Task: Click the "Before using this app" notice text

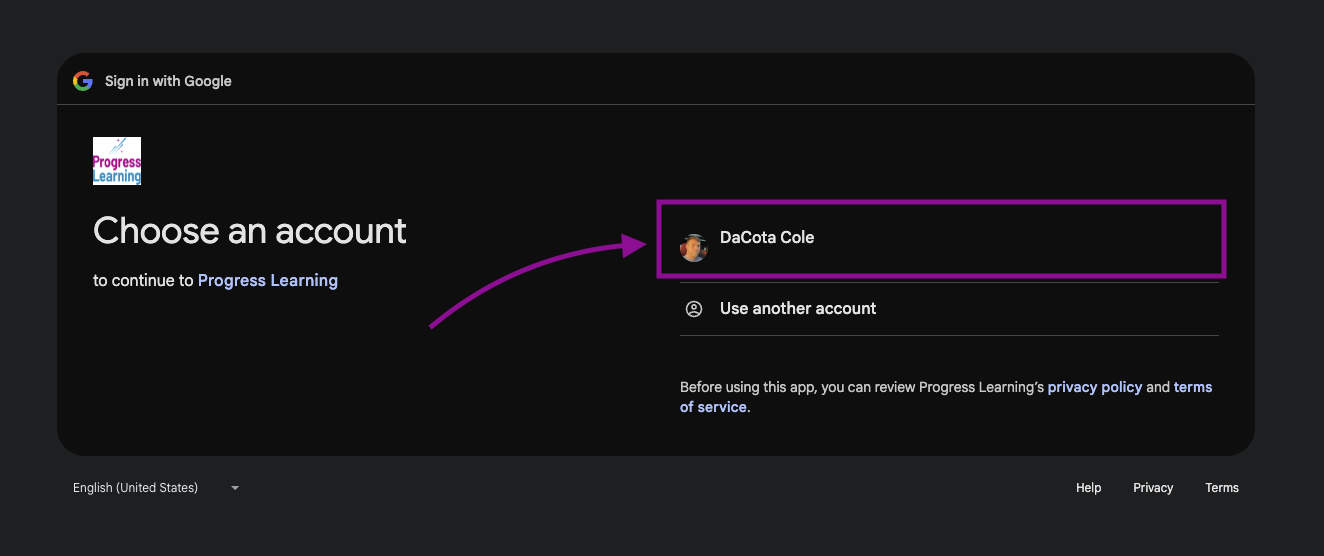Action: click(x=860, y=387)
